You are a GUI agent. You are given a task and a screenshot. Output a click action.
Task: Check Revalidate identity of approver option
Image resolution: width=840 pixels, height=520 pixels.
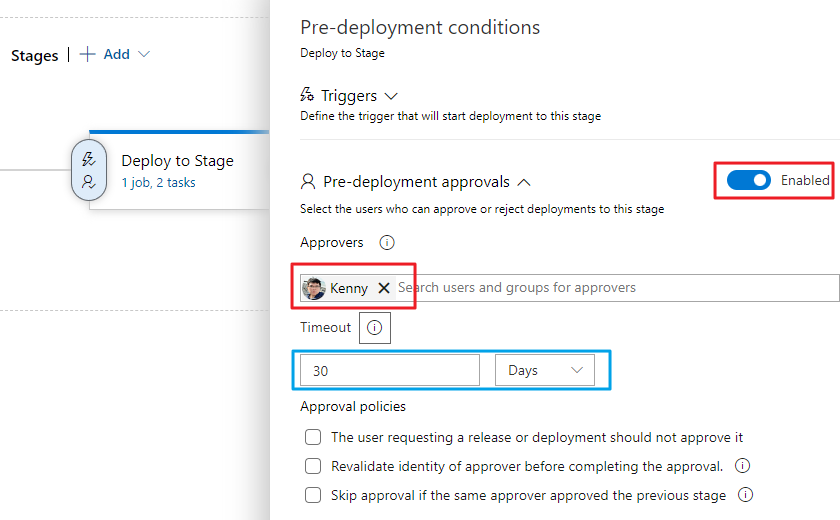[x=313, y=466]
